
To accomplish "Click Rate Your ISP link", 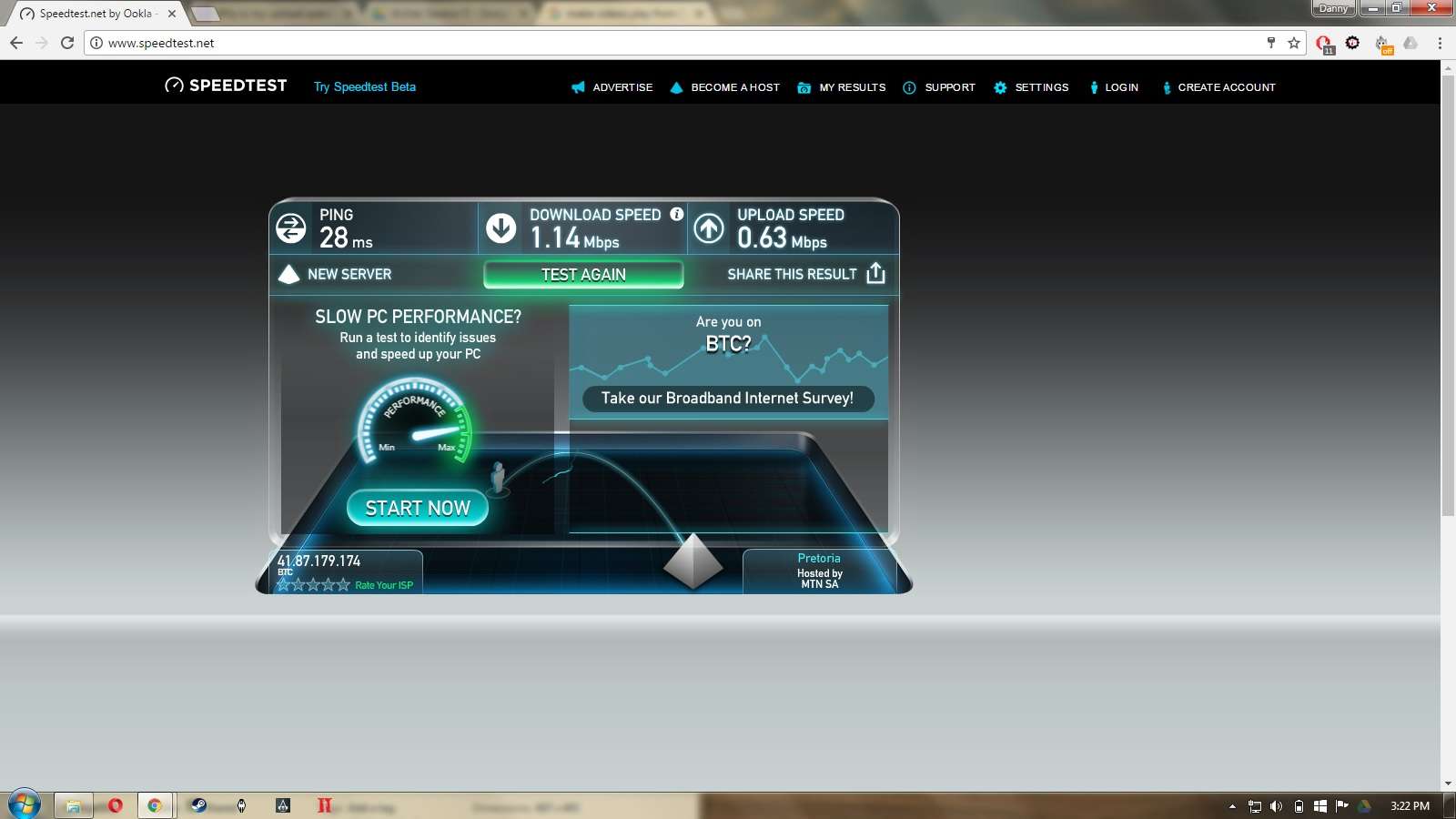I will [384, 585].
